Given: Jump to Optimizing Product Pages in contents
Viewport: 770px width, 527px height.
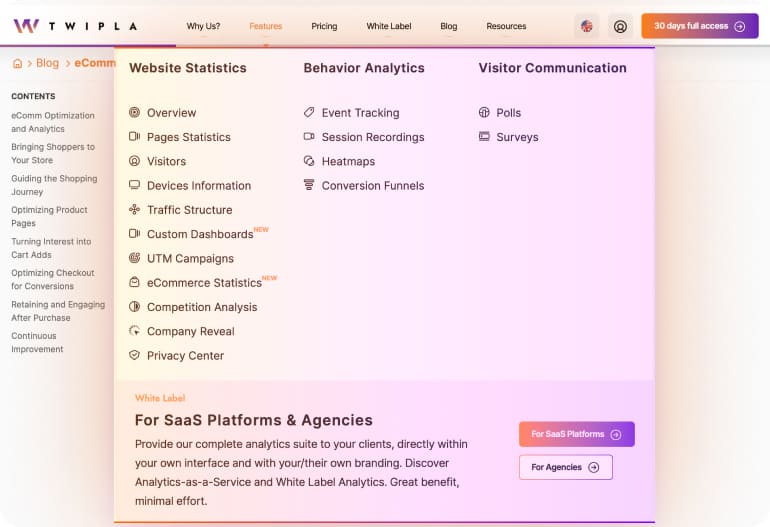Looking at the screenshot, I should pos(49,216).
